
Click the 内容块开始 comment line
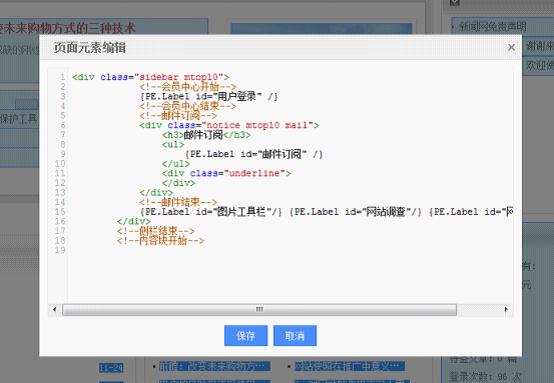pos(160,241)
